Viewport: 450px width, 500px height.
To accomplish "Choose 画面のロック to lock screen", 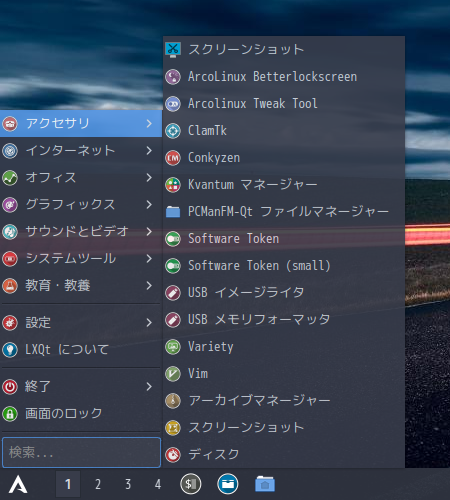I will click(x=81, y=414).
